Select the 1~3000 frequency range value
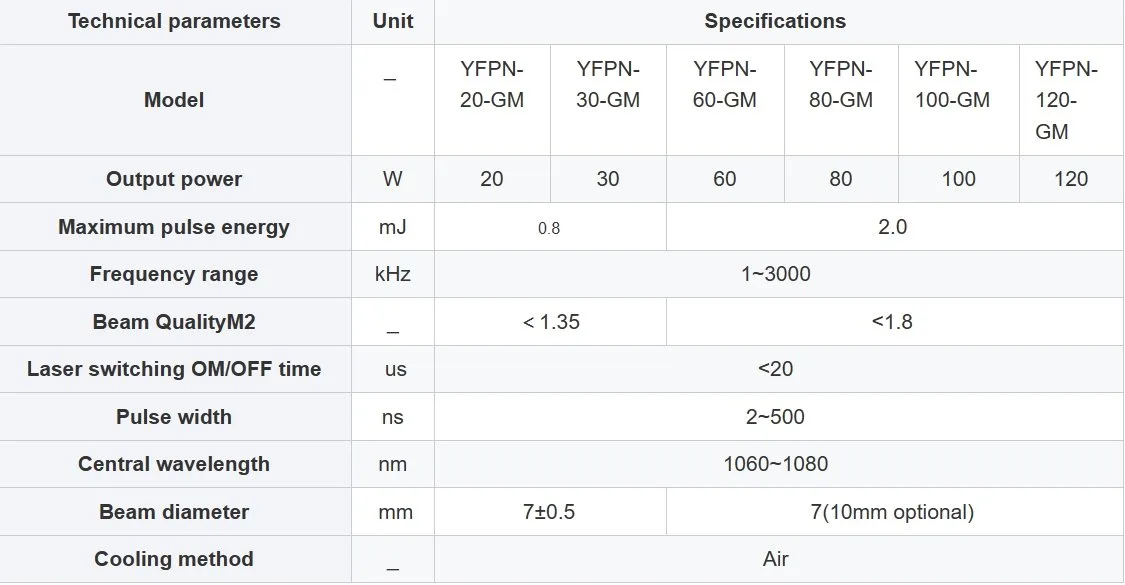Screen dimensions: 1125x585 776,274
